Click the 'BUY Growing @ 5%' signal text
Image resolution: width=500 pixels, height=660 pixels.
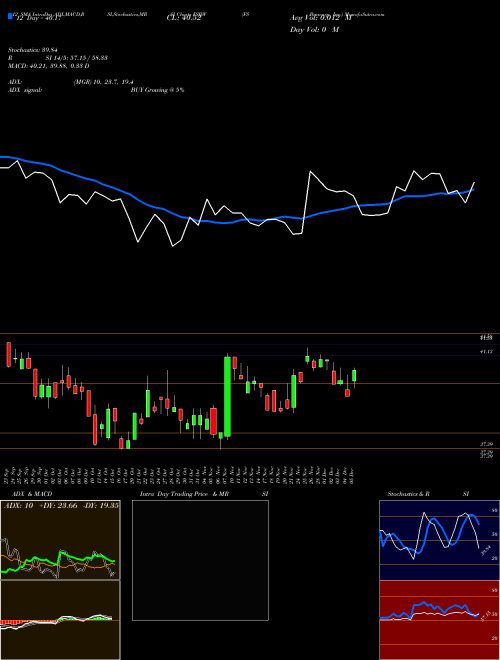(157, 90)
